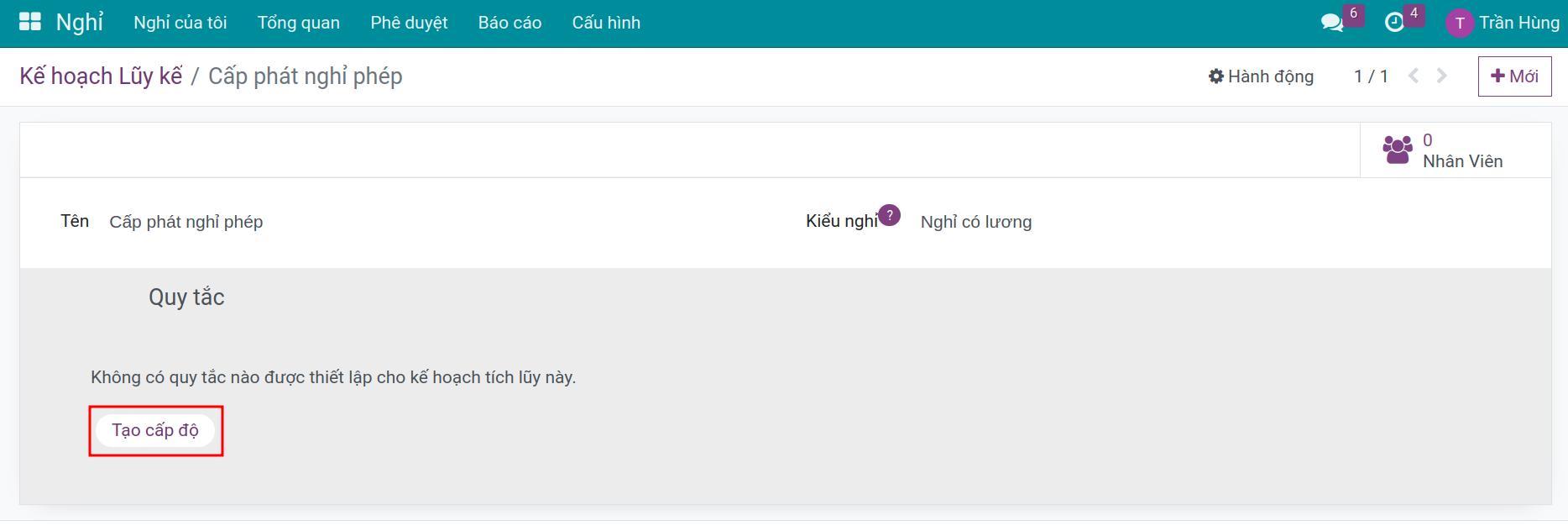Click the Trần Hùng user avatar
The image size is (1568, 531).
coord(1459,24)
